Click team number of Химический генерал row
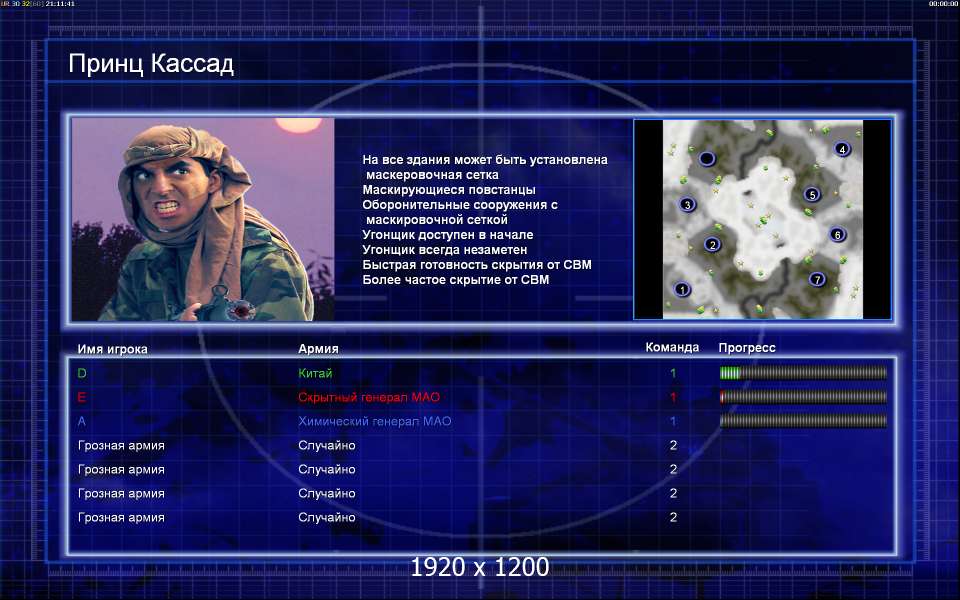This screenshot has height=600, width=960. [x=673, y=421]
